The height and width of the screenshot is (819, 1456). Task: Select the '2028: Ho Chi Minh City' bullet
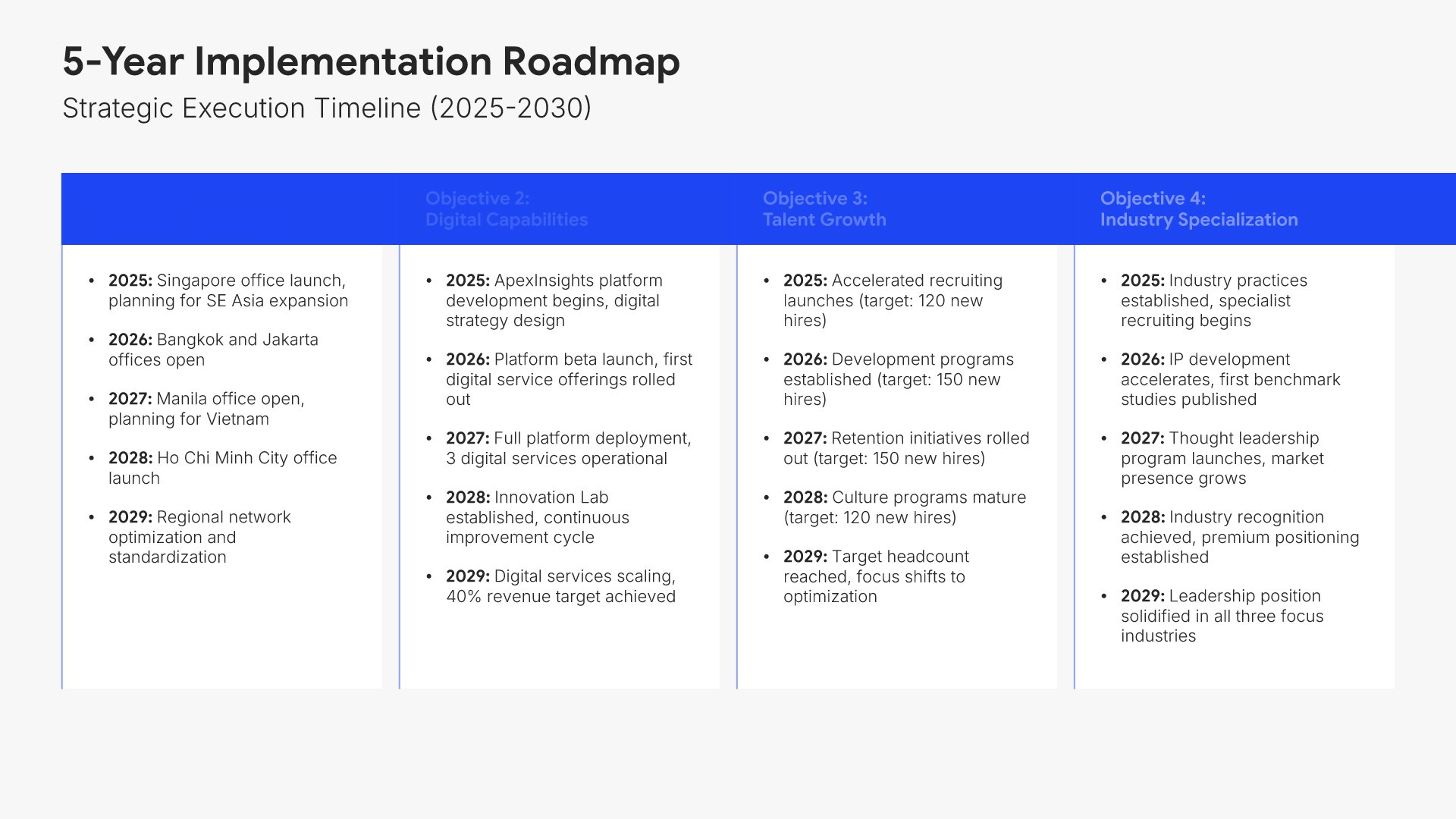tap(222, 468)
